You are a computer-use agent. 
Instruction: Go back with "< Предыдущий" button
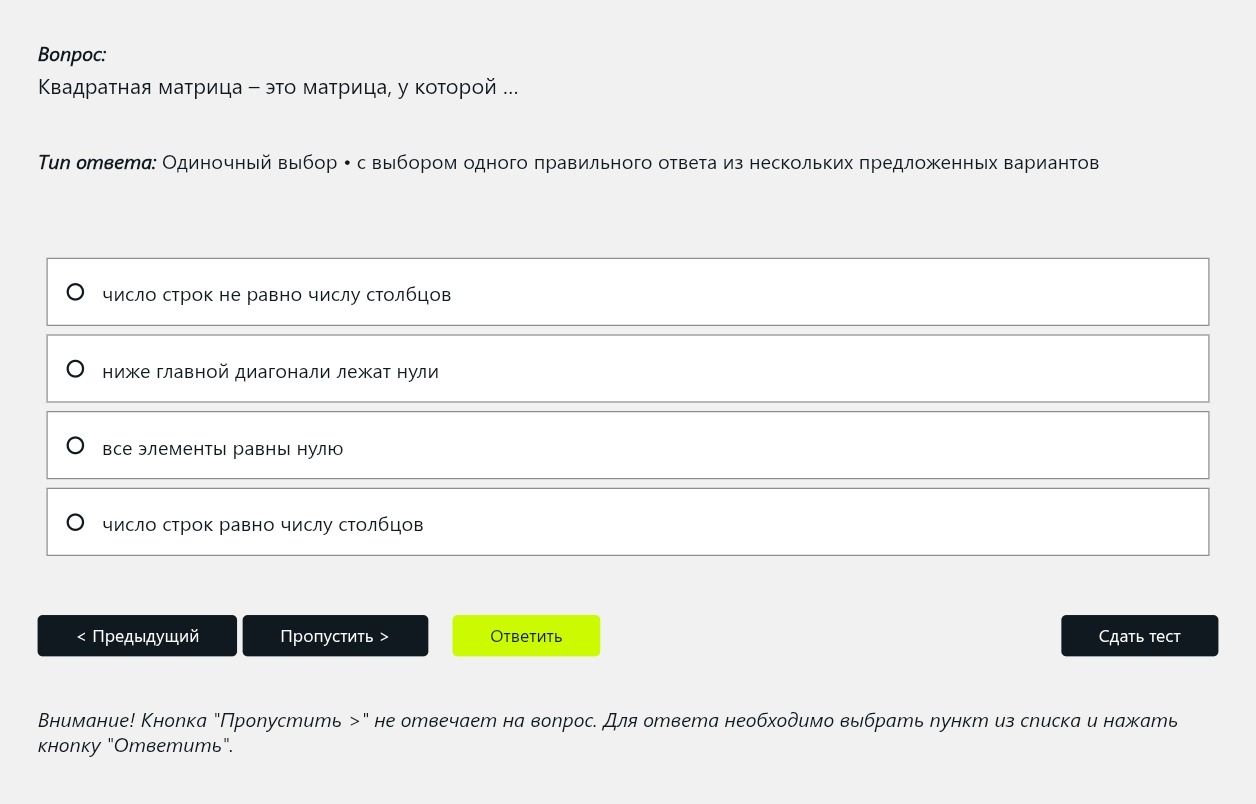click(137, 636)
